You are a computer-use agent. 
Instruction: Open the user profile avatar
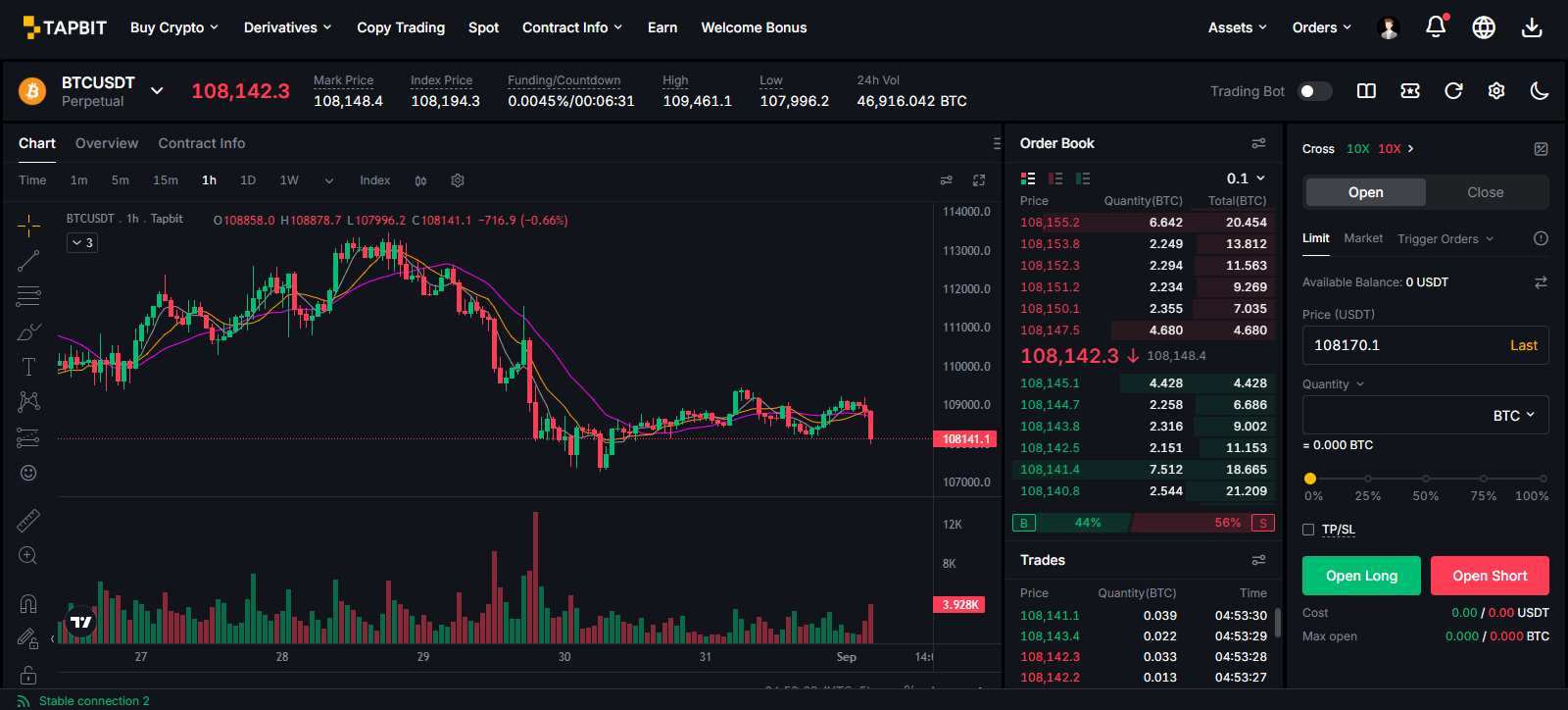pyautogui.click(x=1388, y=27)
